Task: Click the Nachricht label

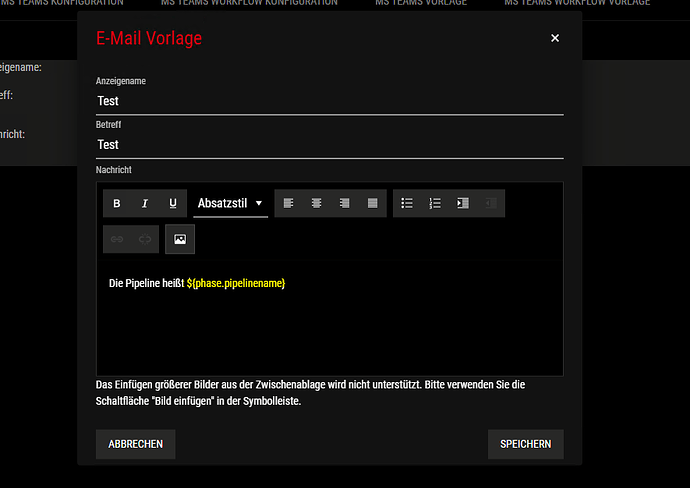Action: [x=114, y=170]
